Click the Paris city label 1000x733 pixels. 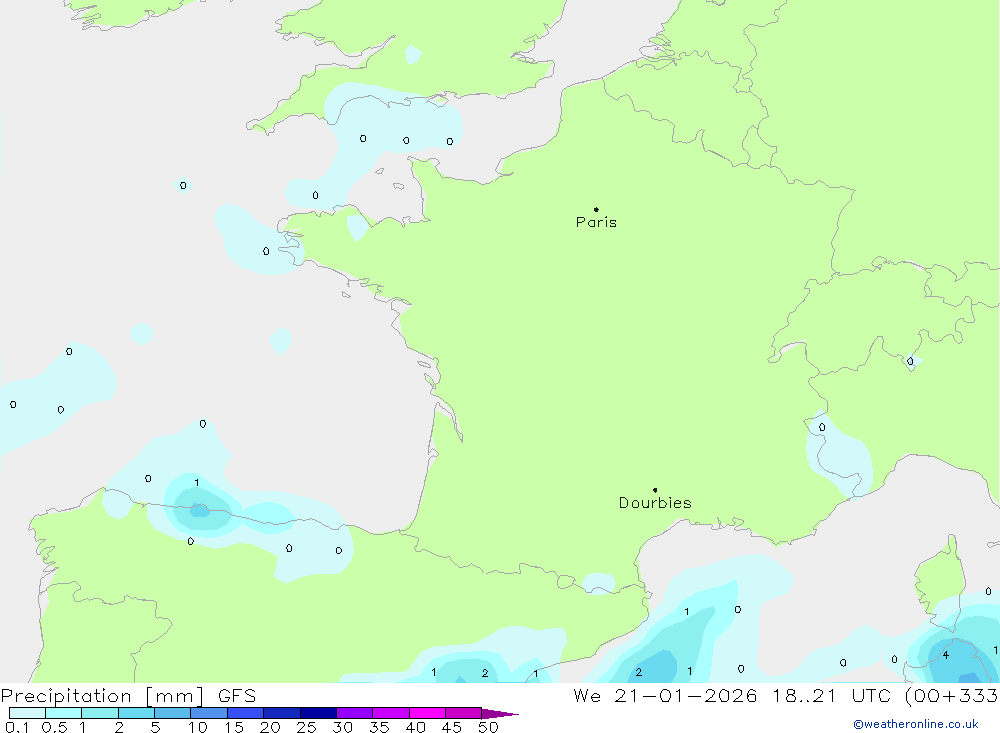[x=596, y=222]
